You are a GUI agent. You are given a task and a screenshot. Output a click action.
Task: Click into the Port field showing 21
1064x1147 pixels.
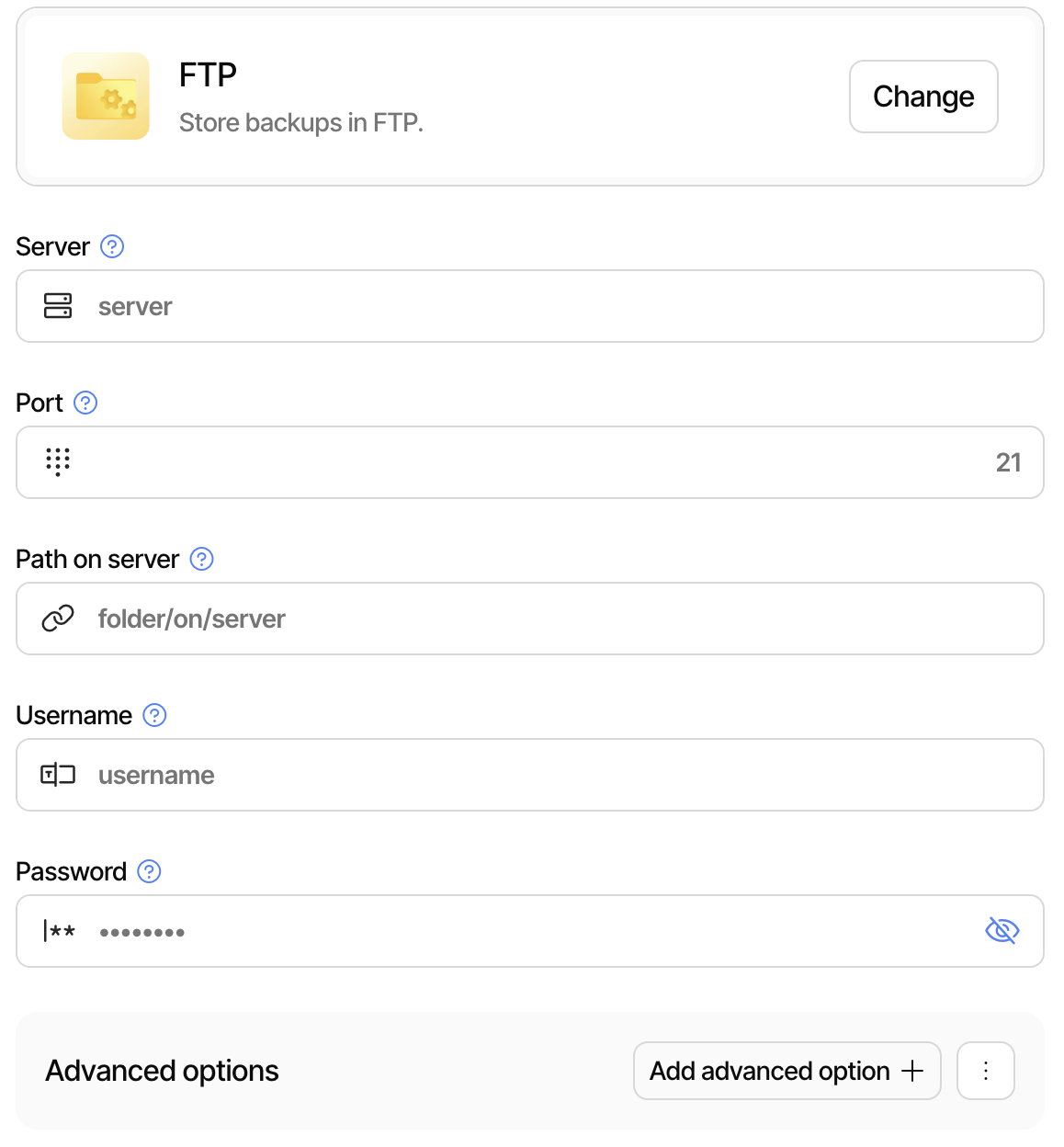[459, 462]
